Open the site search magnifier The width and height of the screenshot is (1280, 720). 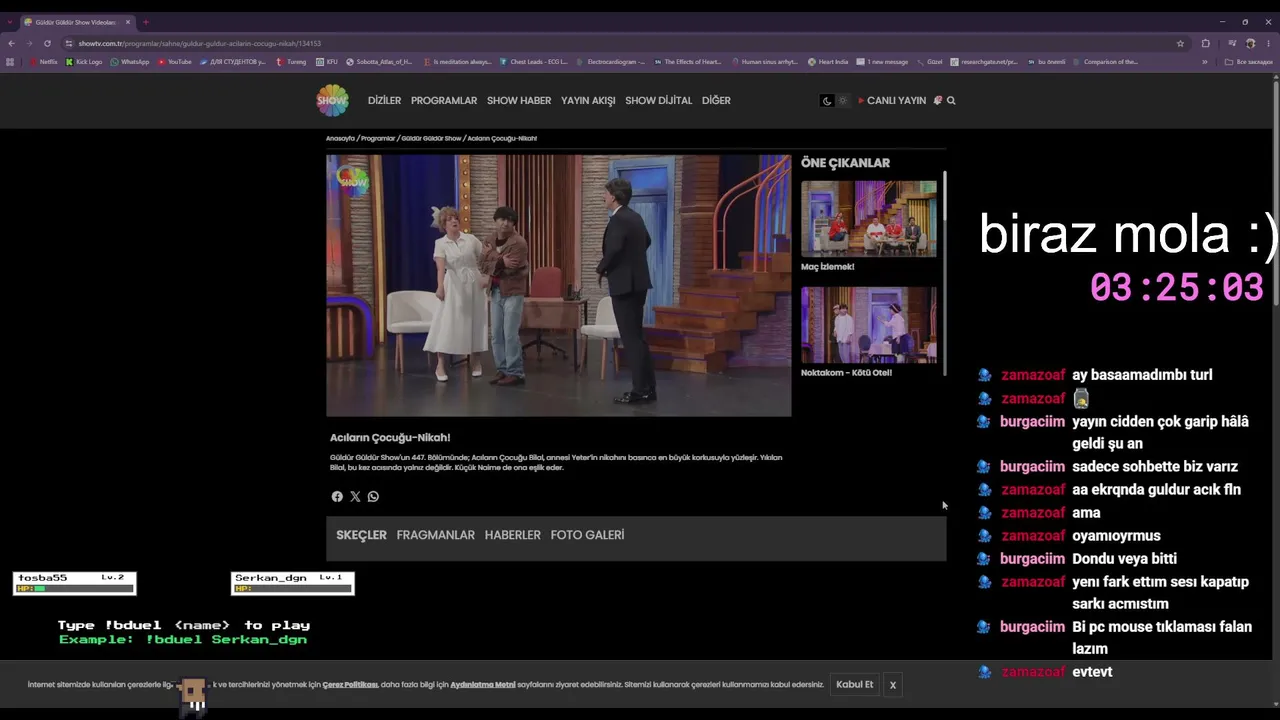coord(951,101)
